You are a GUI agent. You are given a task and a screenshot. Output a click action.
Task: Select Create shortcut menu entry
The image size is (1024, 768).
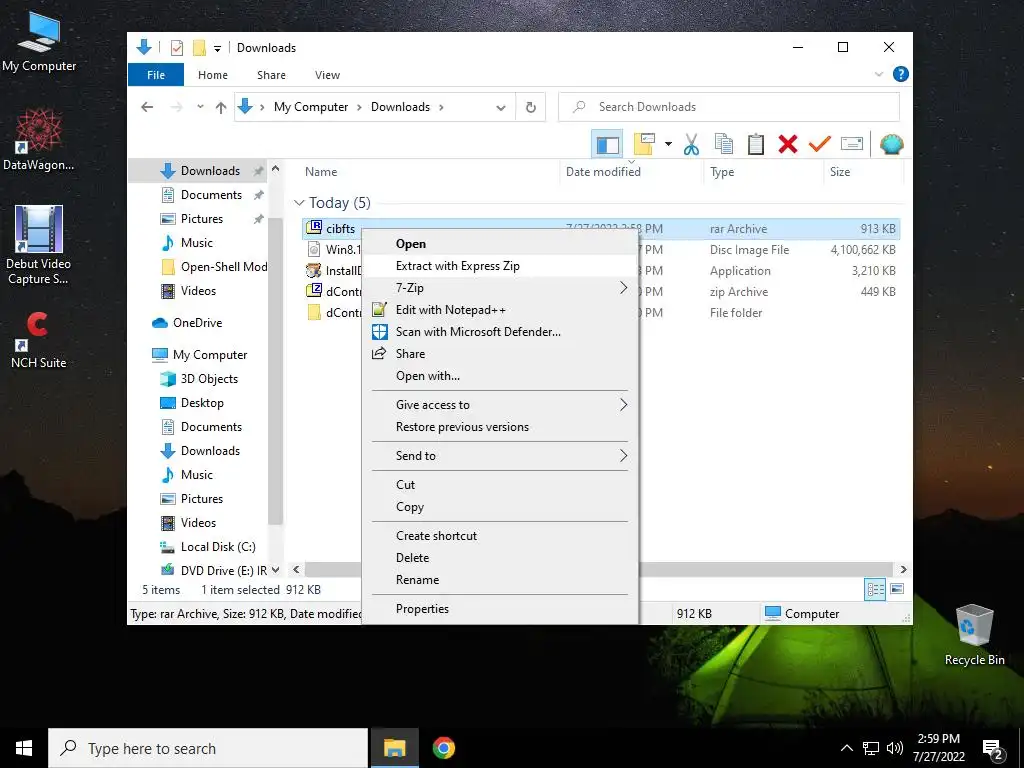(x=500, y=536)
